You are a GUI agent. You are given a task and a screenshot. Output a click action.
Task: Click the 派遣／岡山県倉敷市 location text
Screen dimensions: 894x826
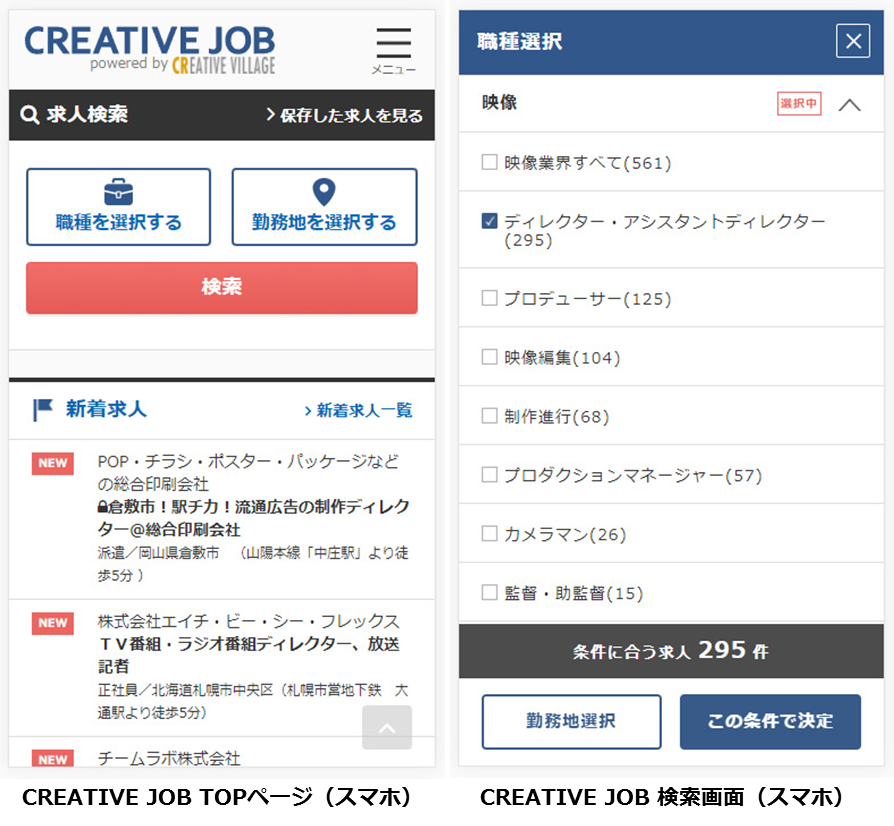tap(253, 564)
